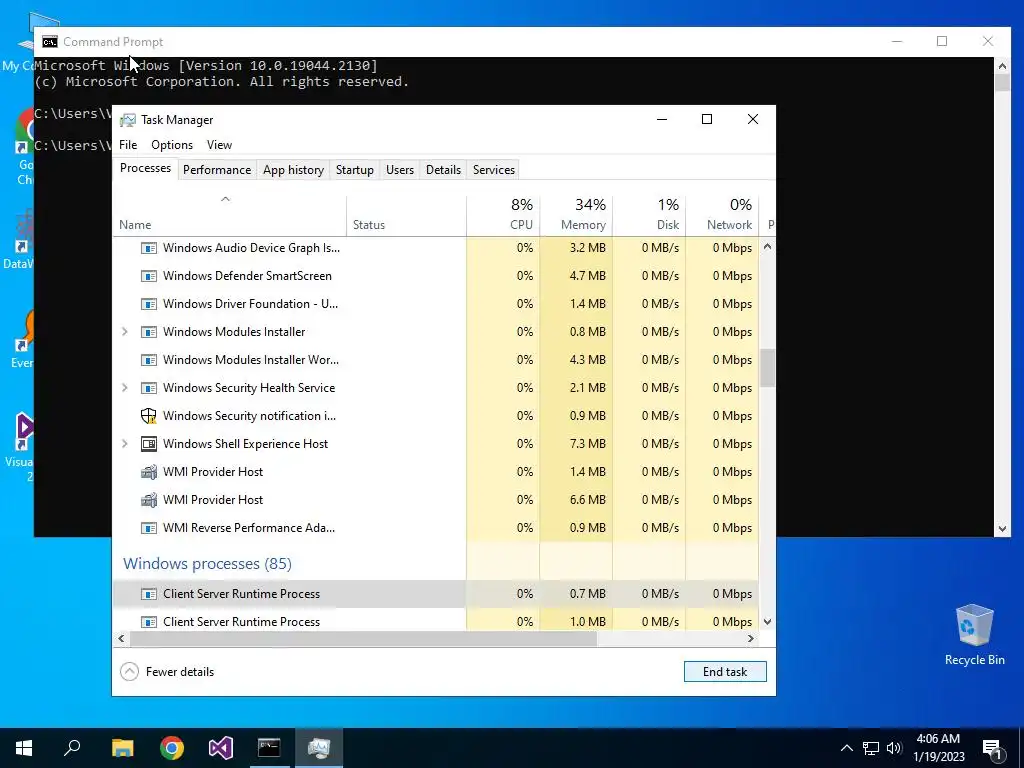Click Command Prompt scrollbar down arrow

tap(1002, 529)
